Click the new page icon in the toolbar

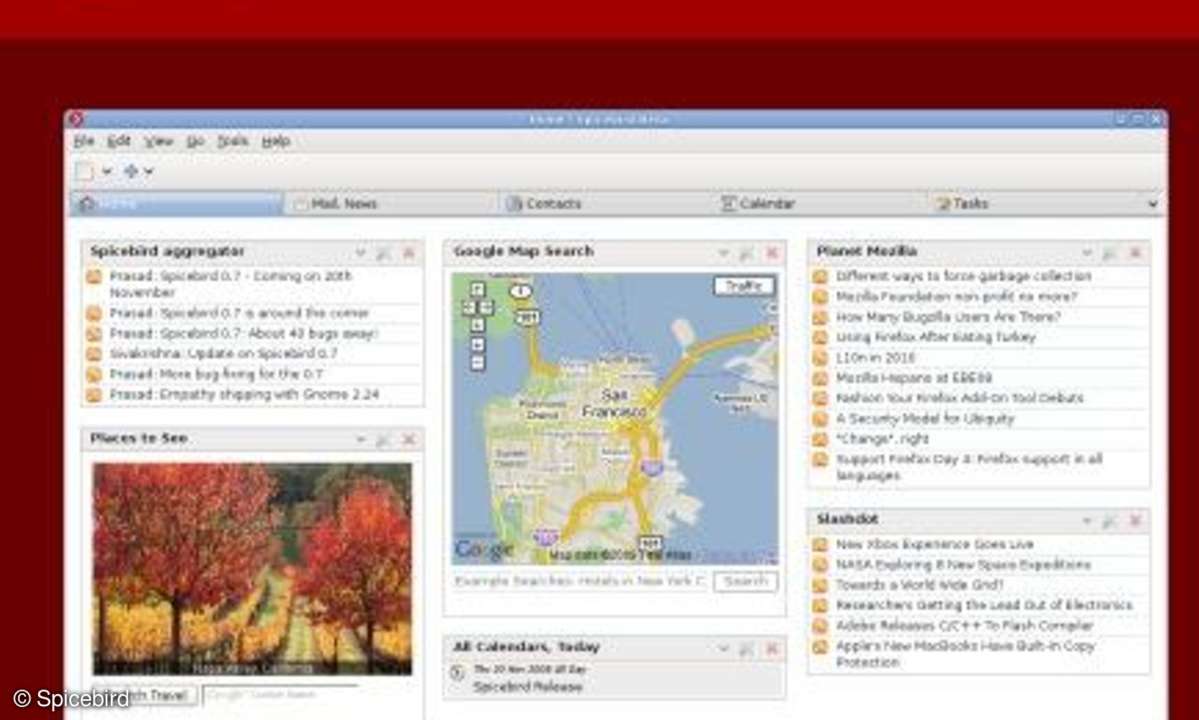point(85,172)
